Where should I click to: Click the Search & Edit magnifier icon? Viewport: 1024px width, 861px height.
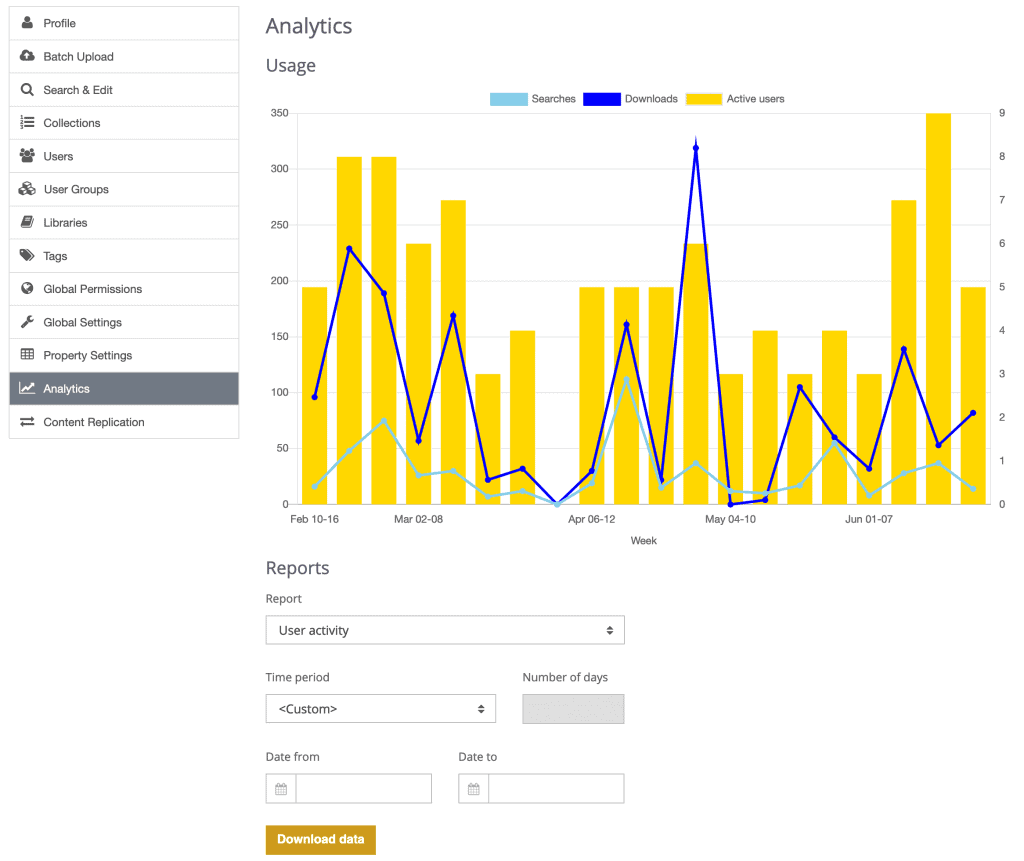click(x=26, y=89)
